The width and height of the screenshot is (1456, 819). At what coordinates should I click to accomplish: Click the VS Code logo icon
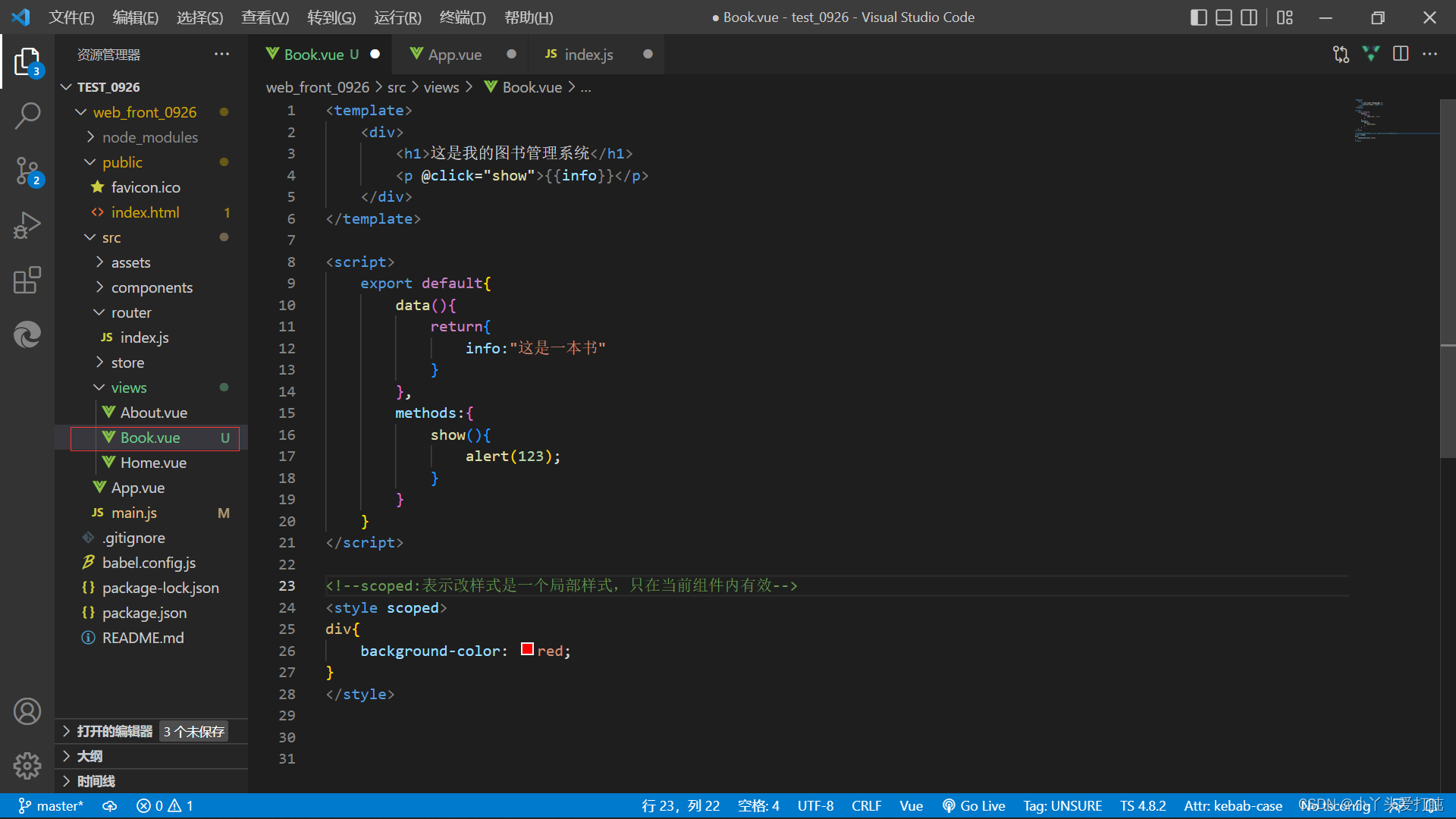(21, 17)
